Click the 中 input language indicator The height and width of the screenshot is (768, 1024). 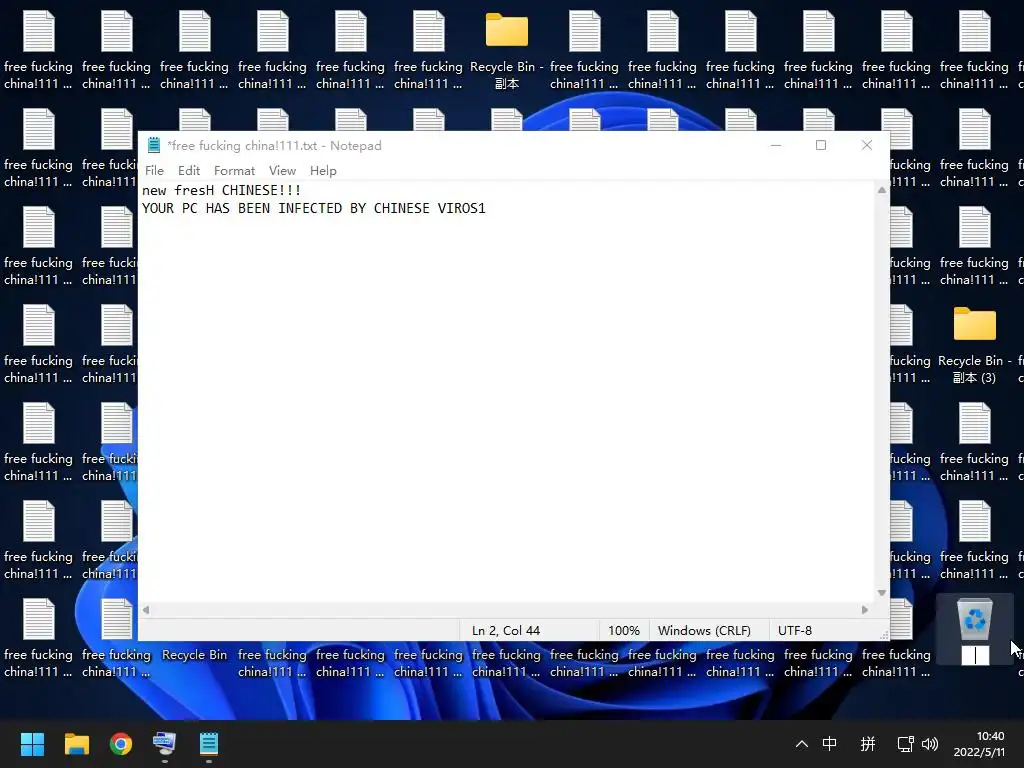829,744
